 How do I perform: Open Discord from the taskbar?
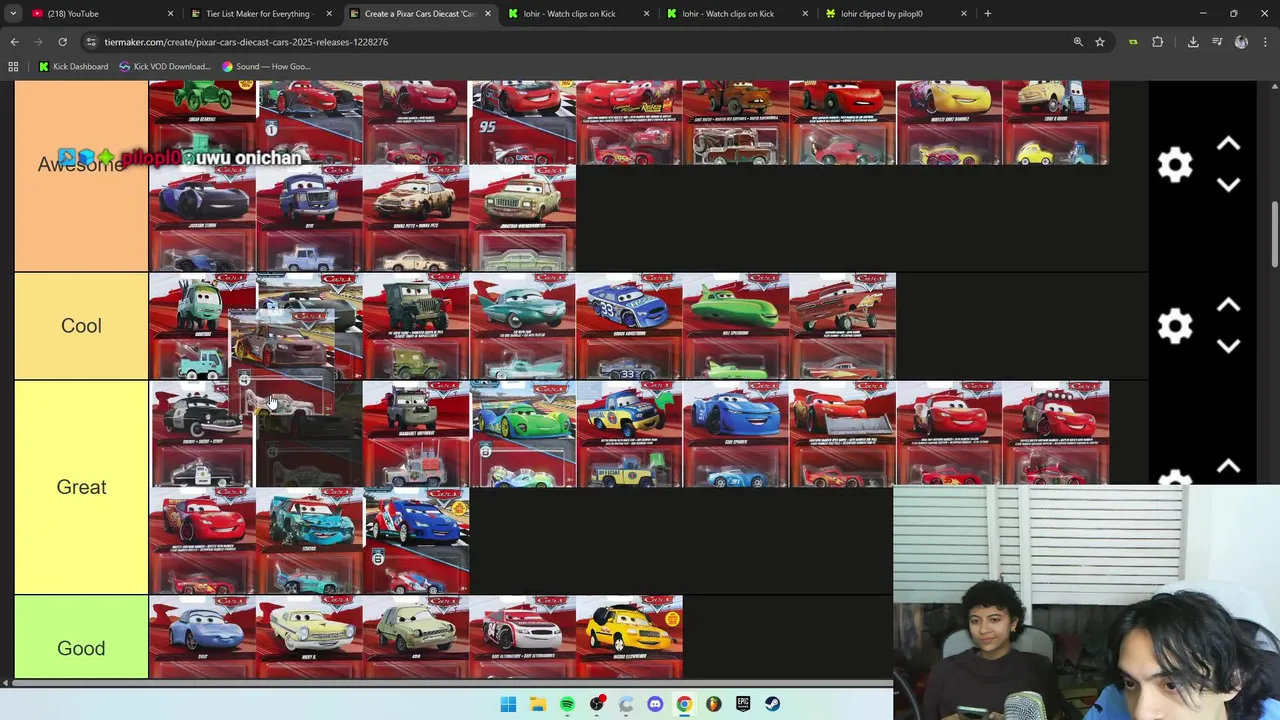pyautogui.click(x=655, y=704)
